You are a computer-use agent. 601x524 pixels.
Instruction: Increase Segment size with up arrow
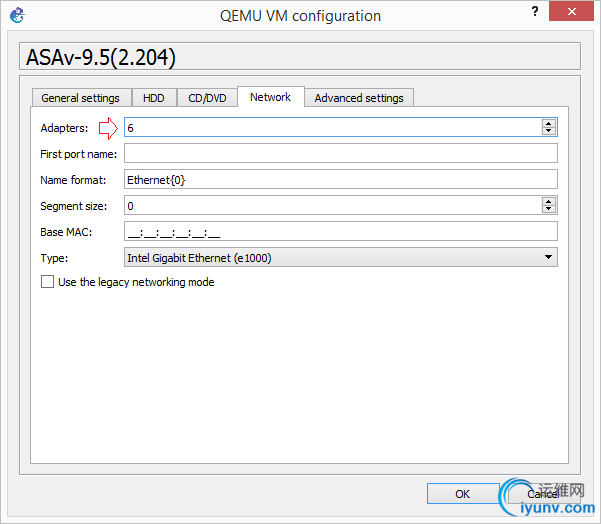pos(548,202)
